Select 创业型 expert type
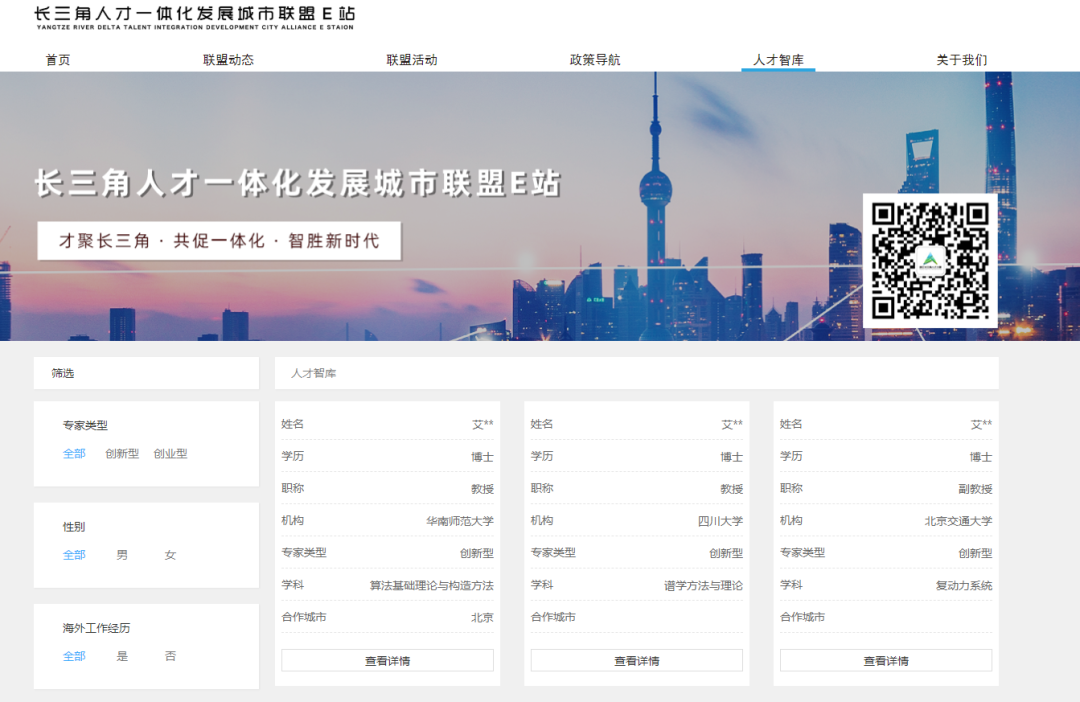Viewport: 1080px width, 702px height. tap(170, 453)
